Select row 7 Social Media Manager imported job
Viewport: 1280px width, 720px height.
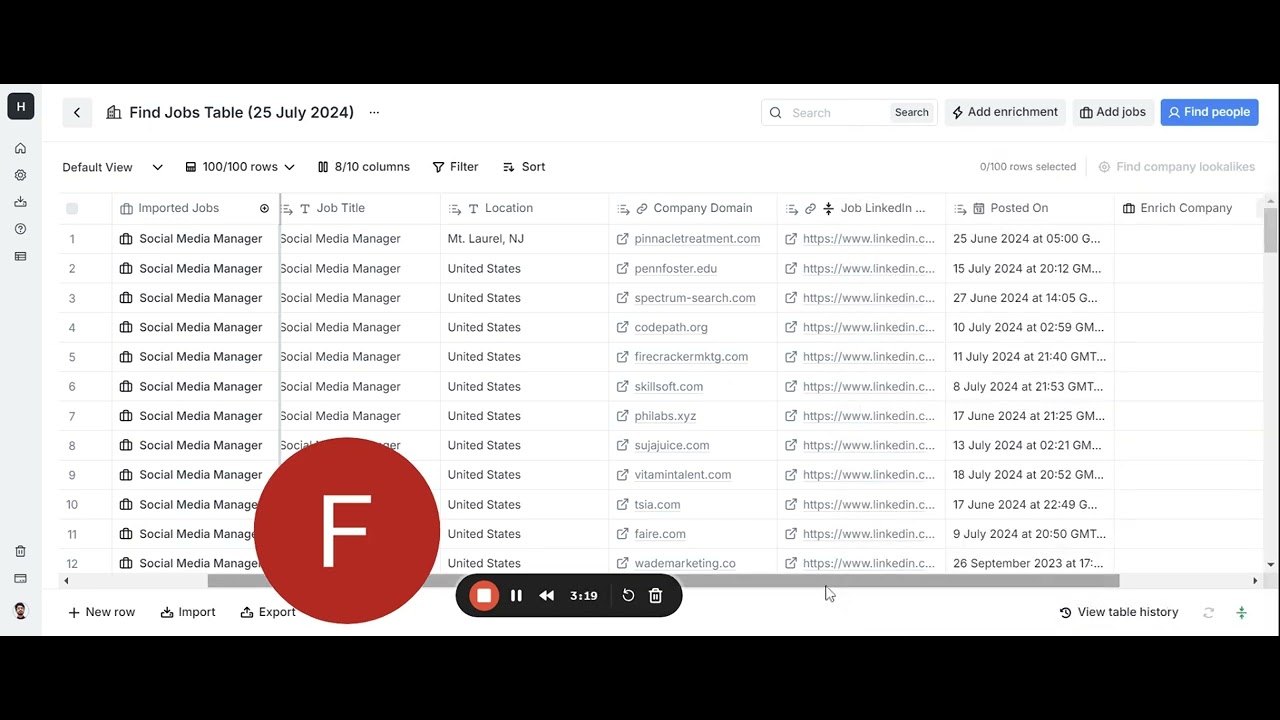tap(195, 416)
